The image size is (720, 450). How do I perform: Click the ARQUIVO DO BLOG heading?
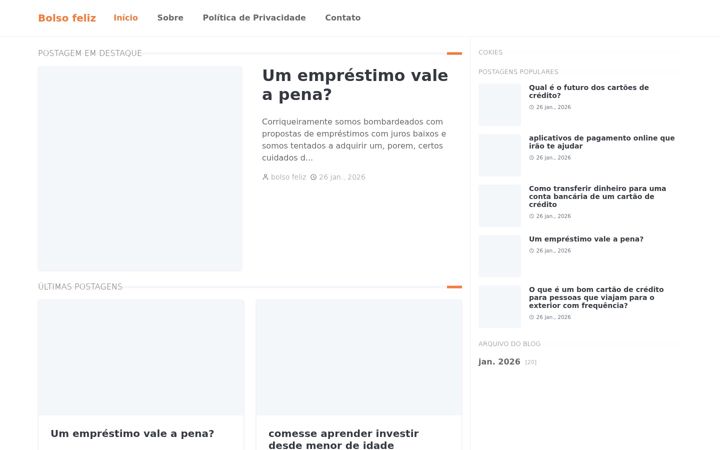tap(509, 343)
